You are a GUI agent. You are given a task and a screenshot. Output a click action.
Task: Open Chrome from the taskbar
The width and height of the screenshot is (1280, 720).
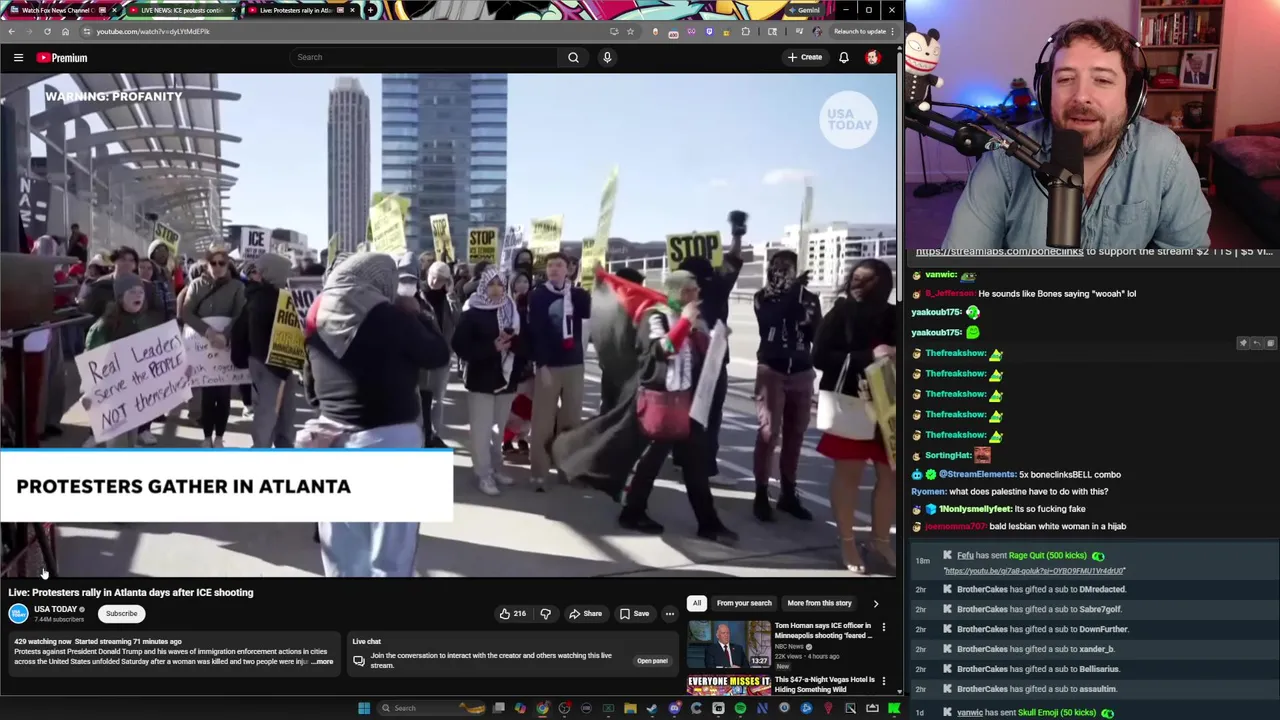(x=542, y=708)
